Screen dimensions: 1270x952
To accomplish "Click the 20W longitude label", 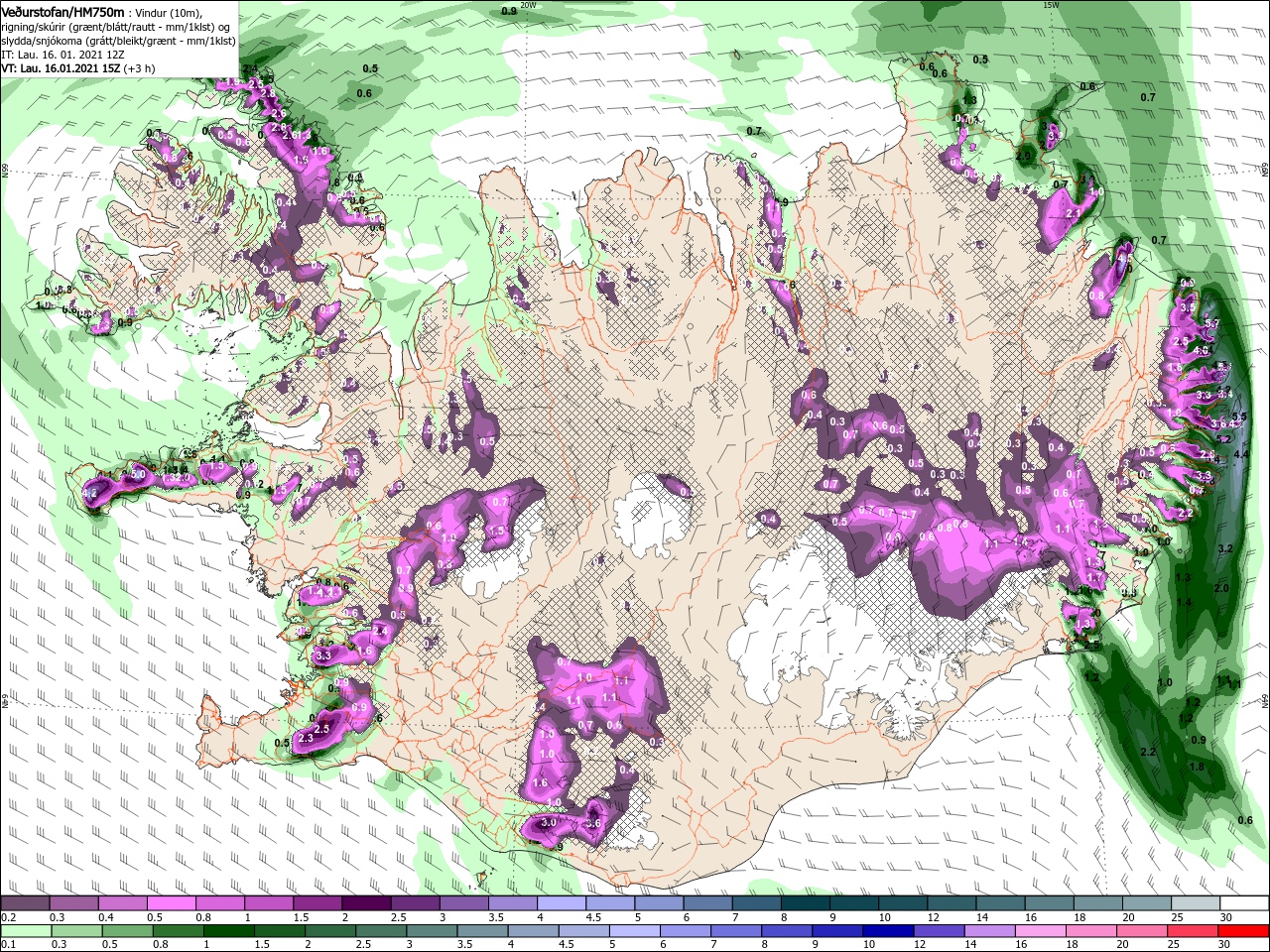I will 528,5.
